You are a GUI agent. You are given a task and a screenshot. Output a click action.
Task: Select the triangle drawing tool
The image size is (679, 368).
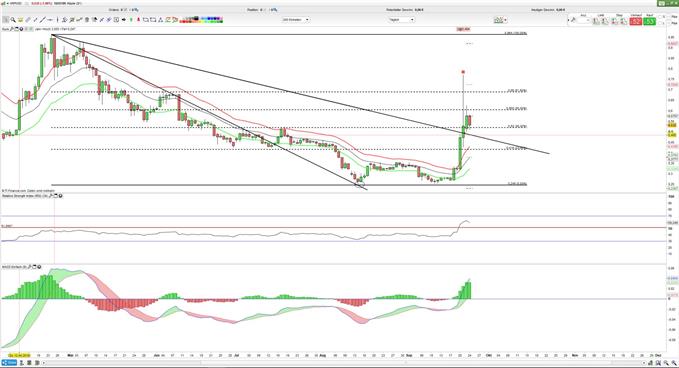coord(161,19)
